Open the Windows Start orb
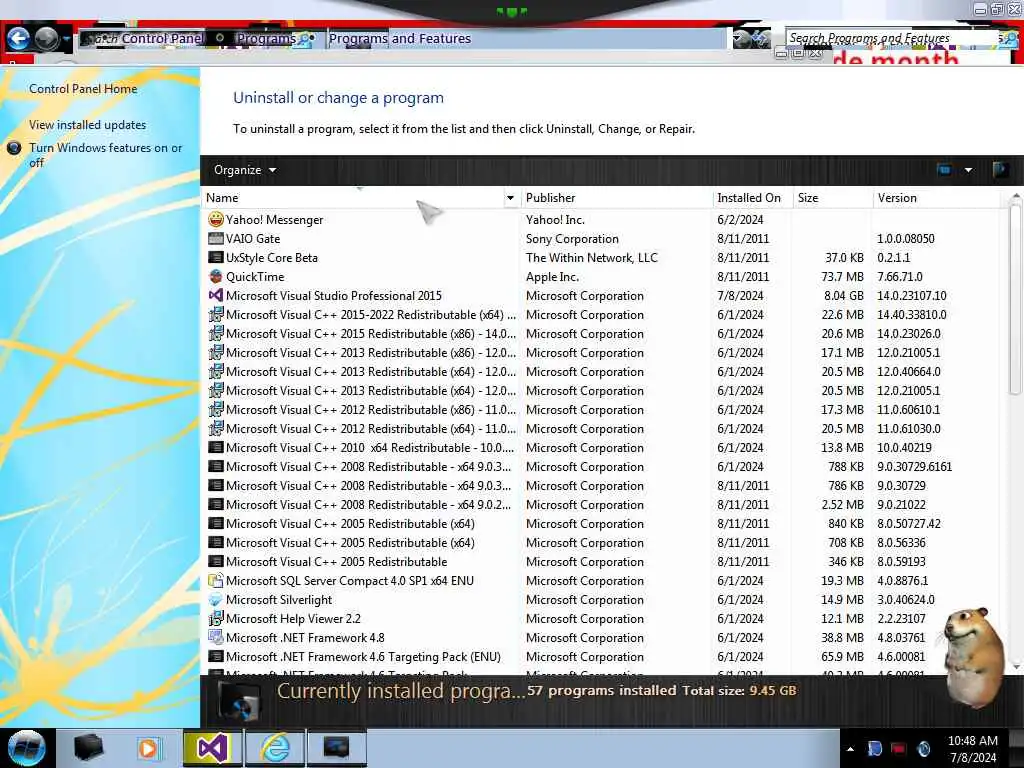Viewport: 1024px width, 768px height. point(27,748)
